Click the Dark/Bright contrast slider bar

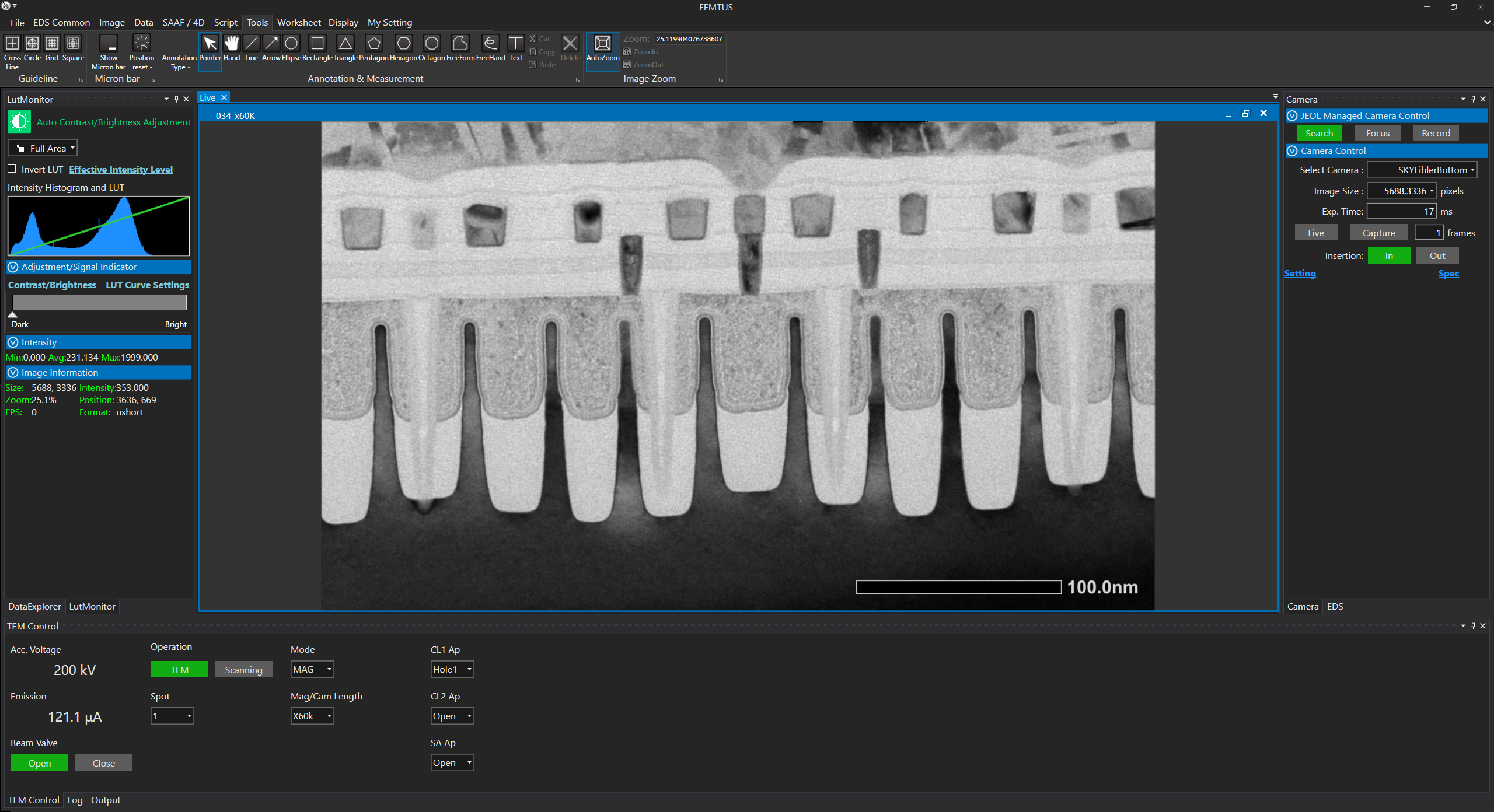tap(99, 302)
